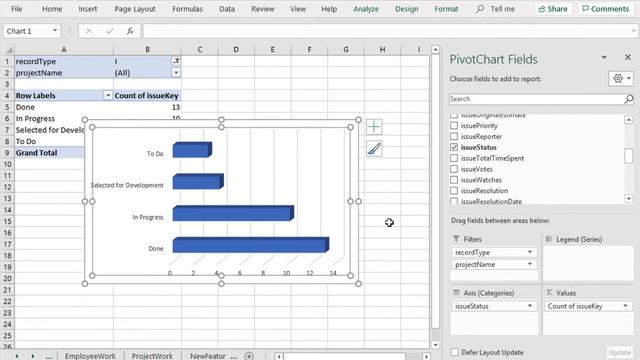Open the Design ribbon tab
Screen dimensions: 640x360
click(407, 9)
